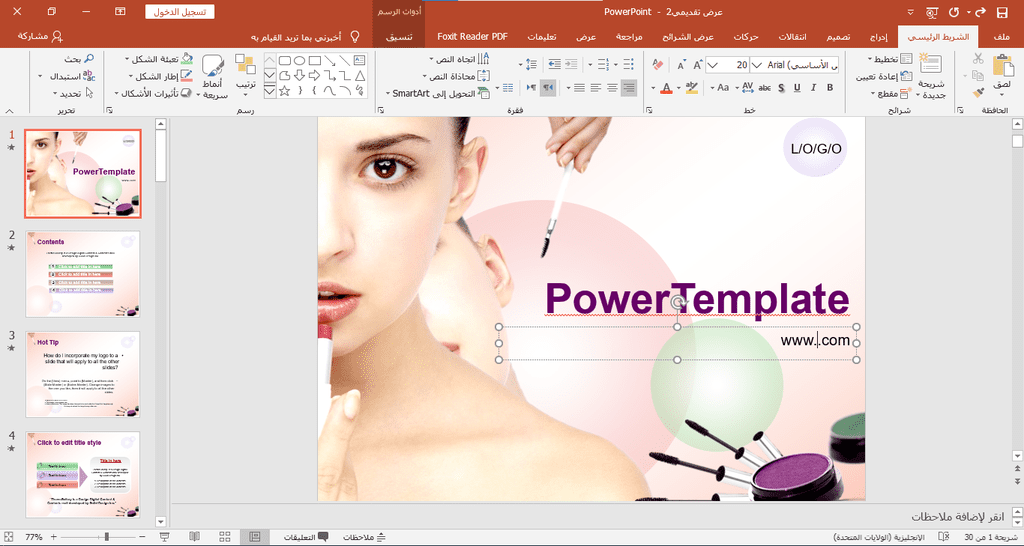Click Find (بحث) magnifier icon
This screenshot has width=1024, height=546.
point(89,59)
